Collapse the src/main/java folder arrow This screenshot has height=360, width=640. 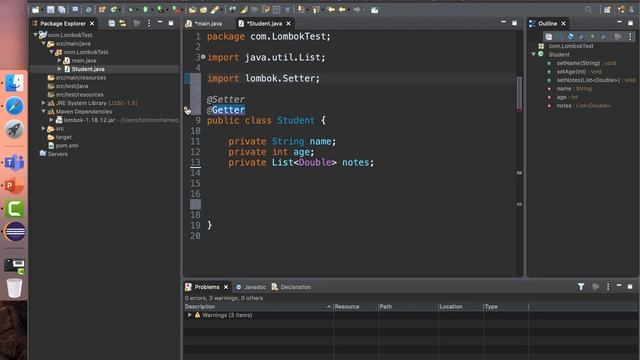(x=44, y=43)
